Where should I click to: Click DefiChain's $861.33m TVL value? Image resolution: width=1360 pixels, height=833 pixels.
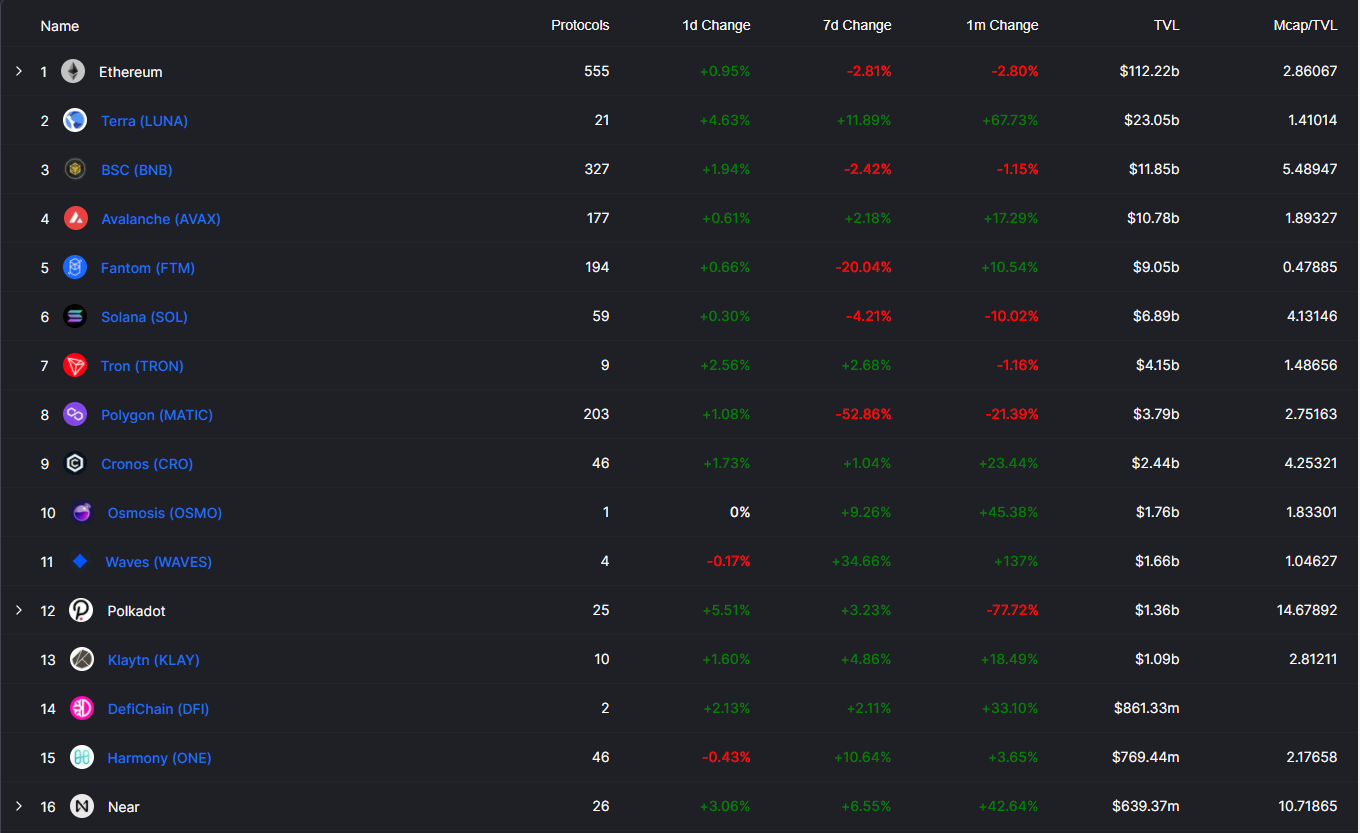point(1147,708)
